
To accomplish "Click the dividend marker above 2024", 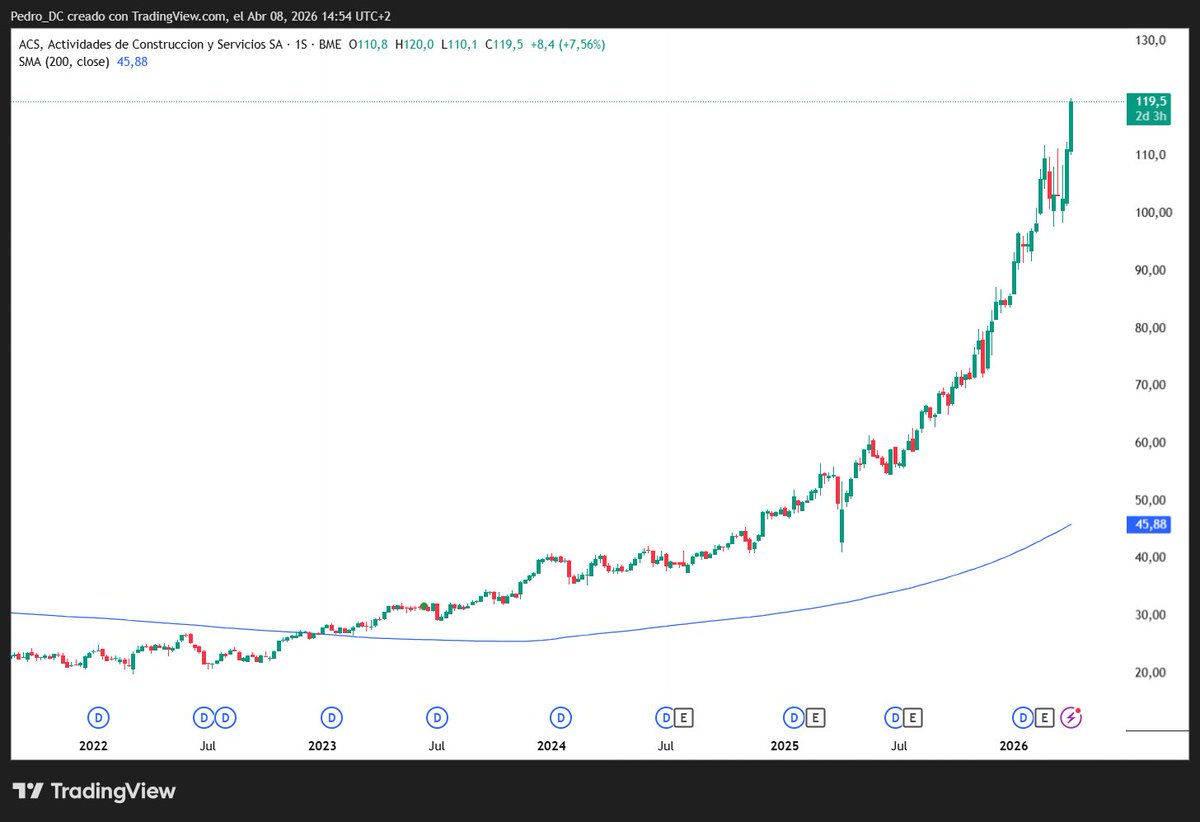I will click(562, 717).
